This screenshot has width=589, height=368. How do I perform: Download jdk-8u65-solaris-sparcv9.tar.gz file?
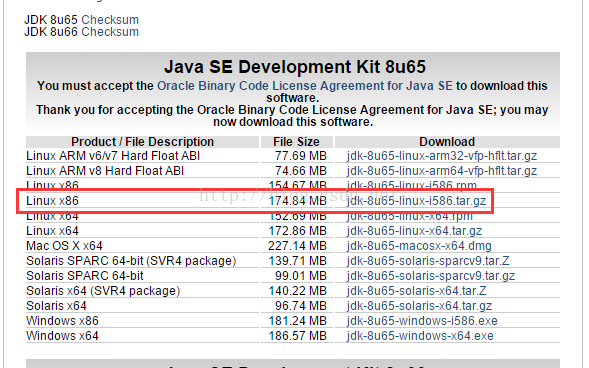pos(431,276)
